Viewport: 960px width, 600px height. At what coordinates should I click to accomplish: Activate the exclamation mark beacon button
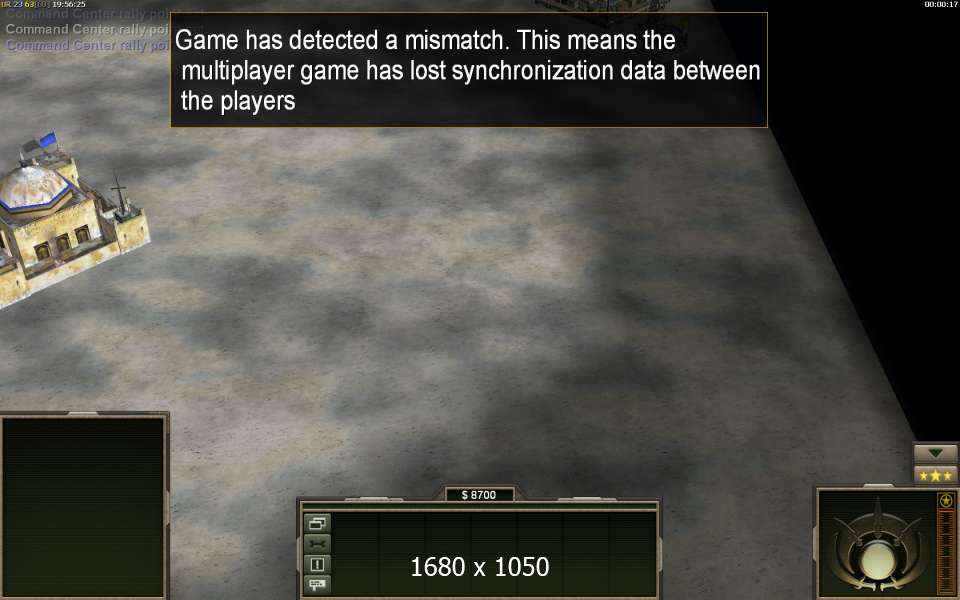317,564
